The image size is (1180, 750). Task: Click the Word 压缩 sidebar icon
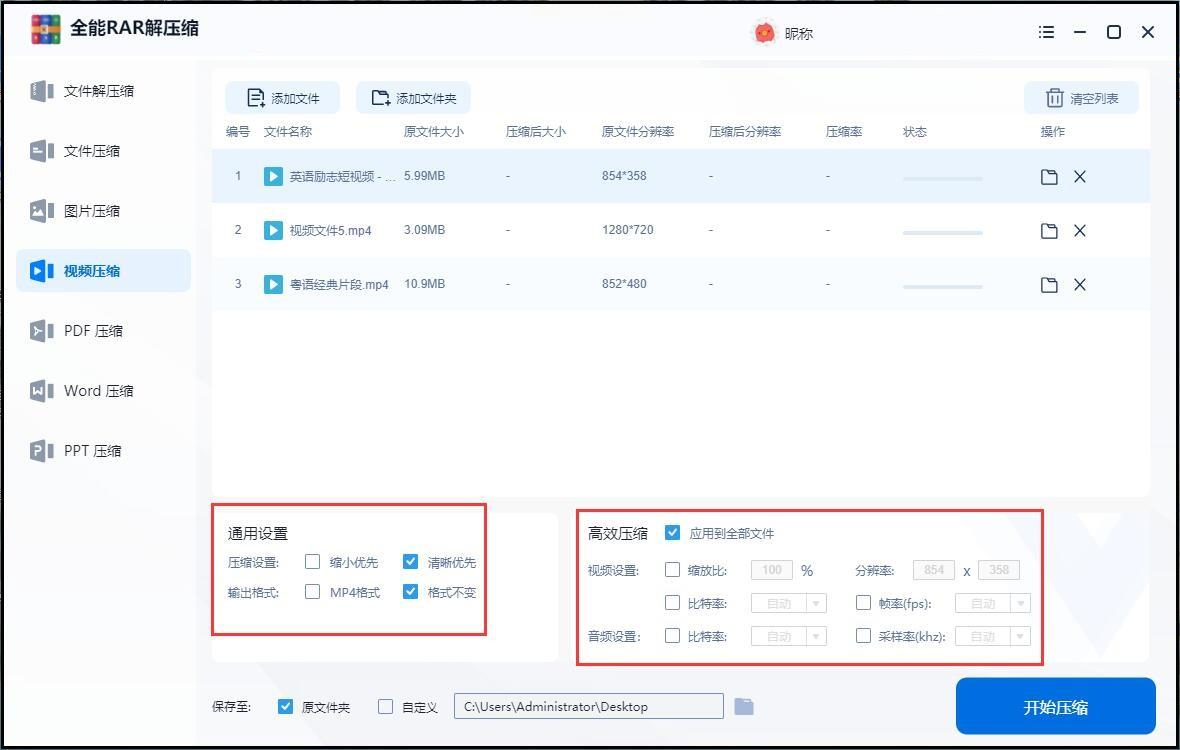[41, 391]
